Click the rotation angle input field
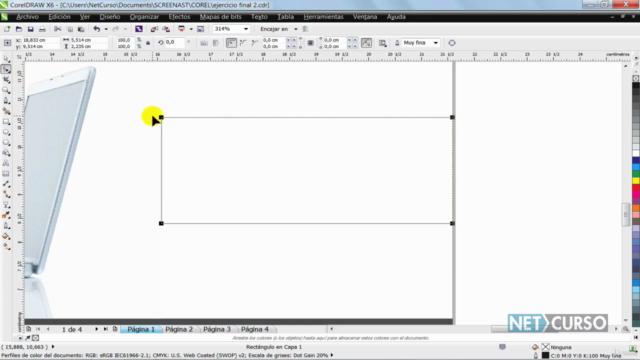 pos(175,42)
